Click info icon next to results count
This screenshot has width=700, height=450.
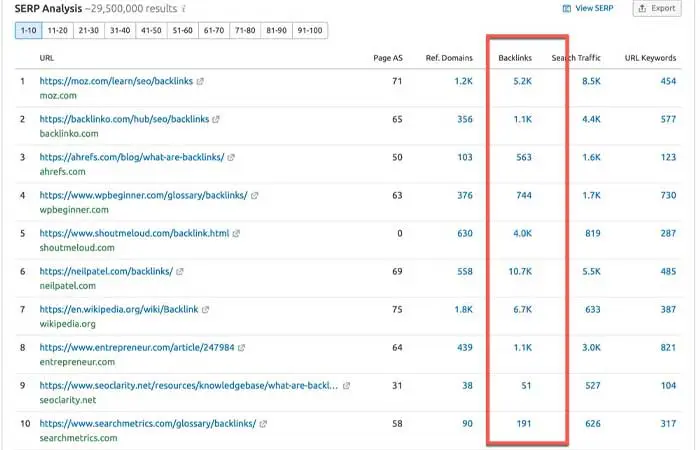[184, 8]
